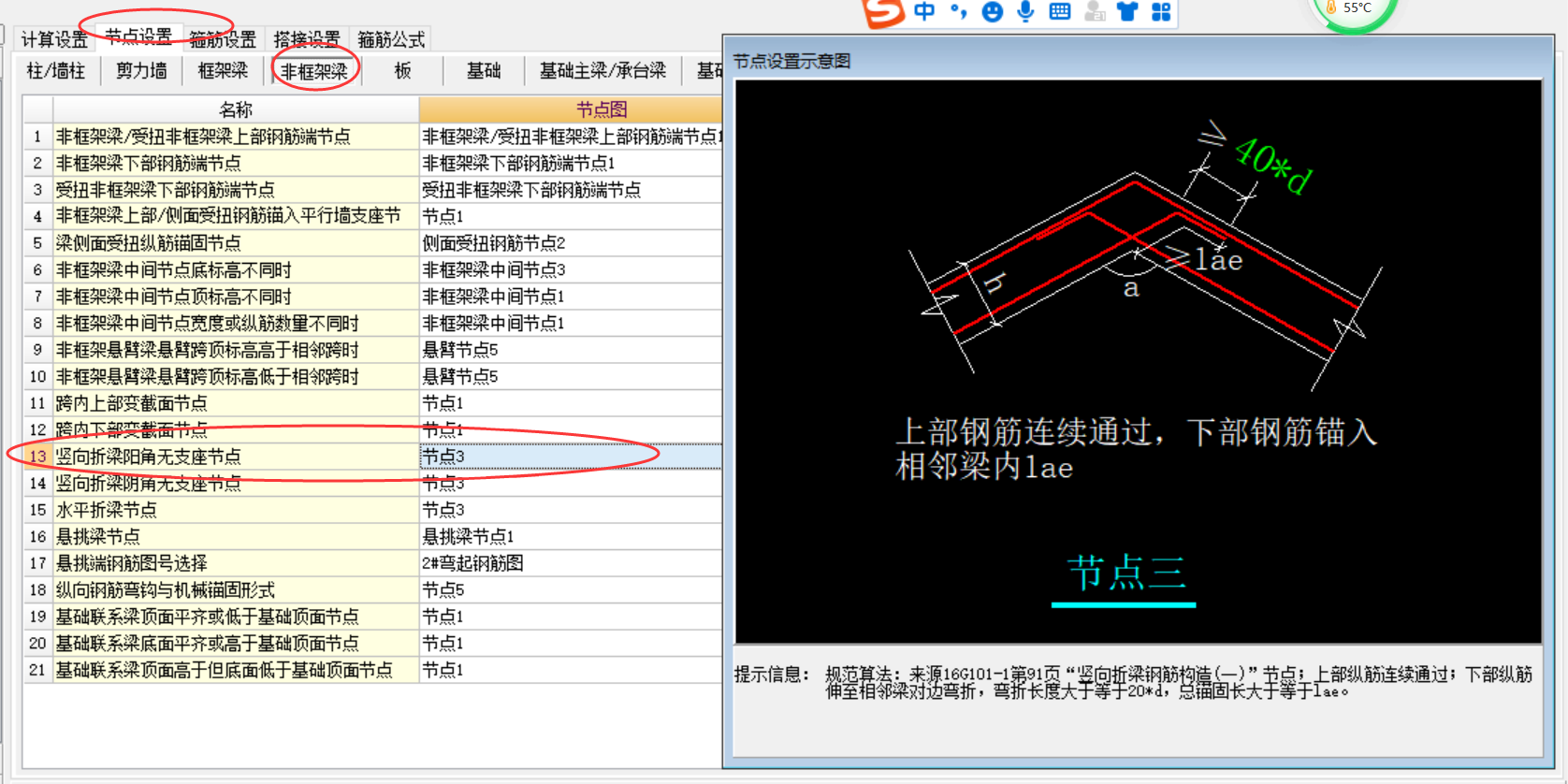Choose the 剪力墙 component tab
The image size is (1568, 784).
click(141, 71)
